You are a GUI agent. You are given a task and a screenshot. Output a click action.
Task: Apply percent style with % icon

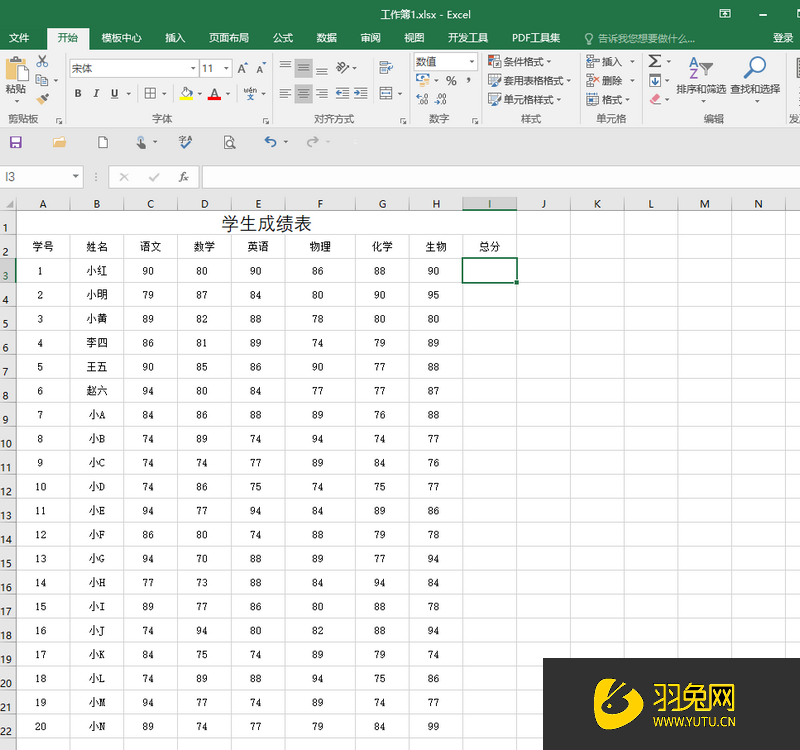point(451,81)
